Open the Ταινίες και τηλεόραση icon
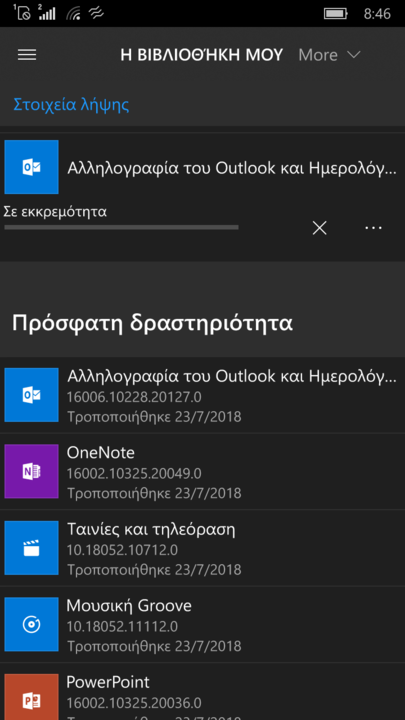405x720 pixels. point(31,548)
